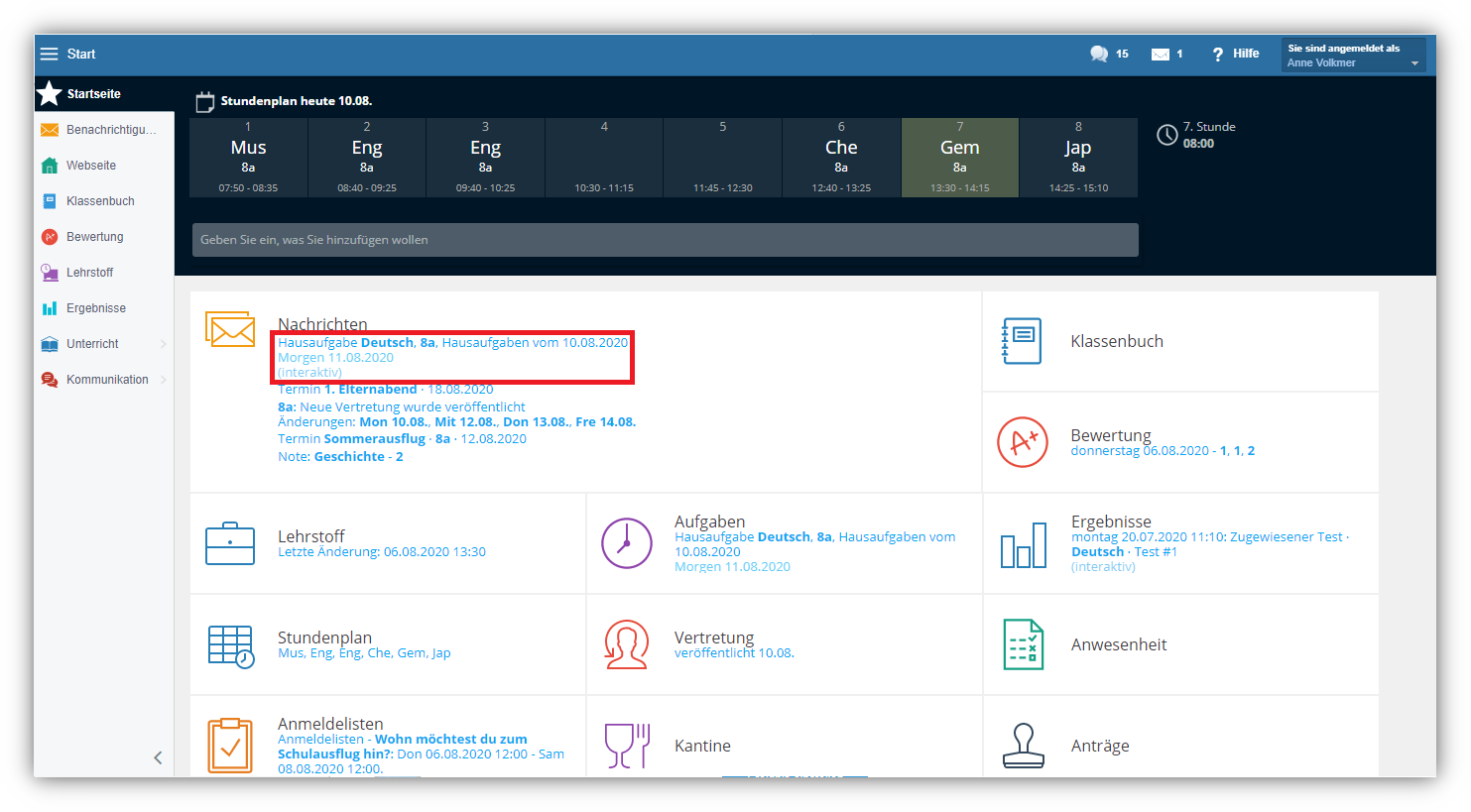
Task: Click the Klassenbuch notebook tile icon
Action: click(x=1022, y=341)
